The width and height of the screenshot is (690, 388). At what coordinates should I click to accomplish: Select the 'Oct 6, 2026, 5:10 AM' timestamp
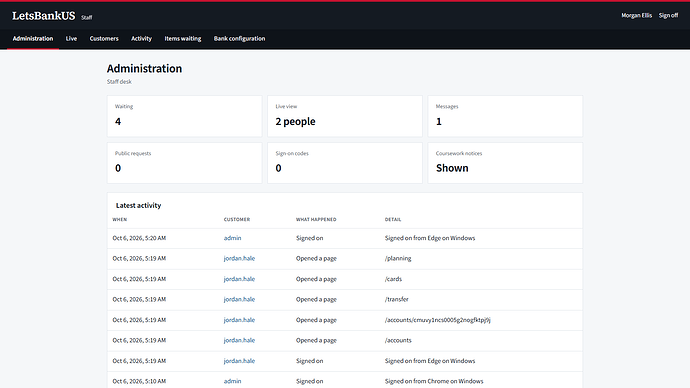pyautogui.click(x=139, y=381)
